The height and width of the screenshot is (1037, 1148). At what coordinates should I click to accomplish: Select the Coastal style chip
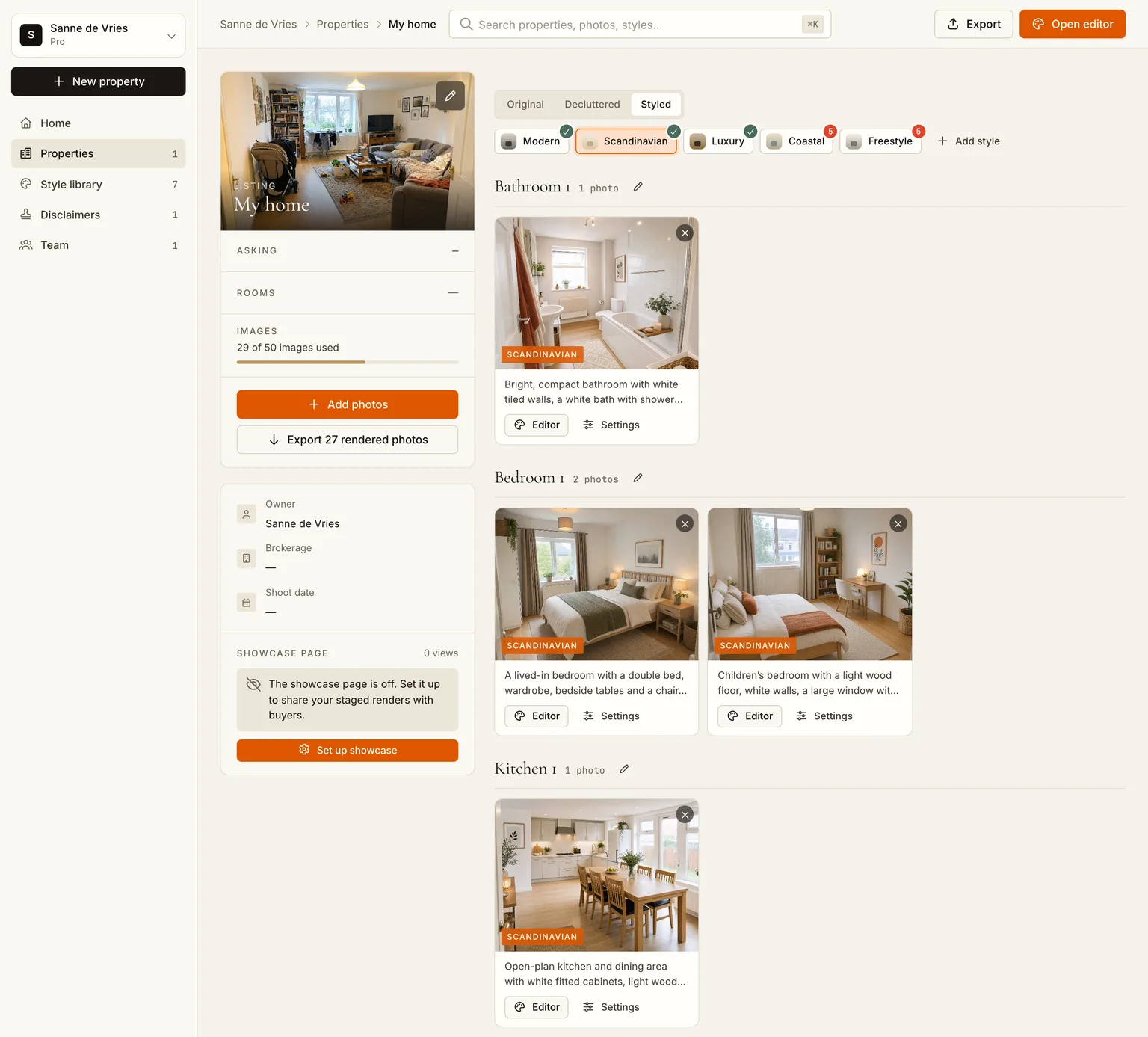click(x=797, y=141)
